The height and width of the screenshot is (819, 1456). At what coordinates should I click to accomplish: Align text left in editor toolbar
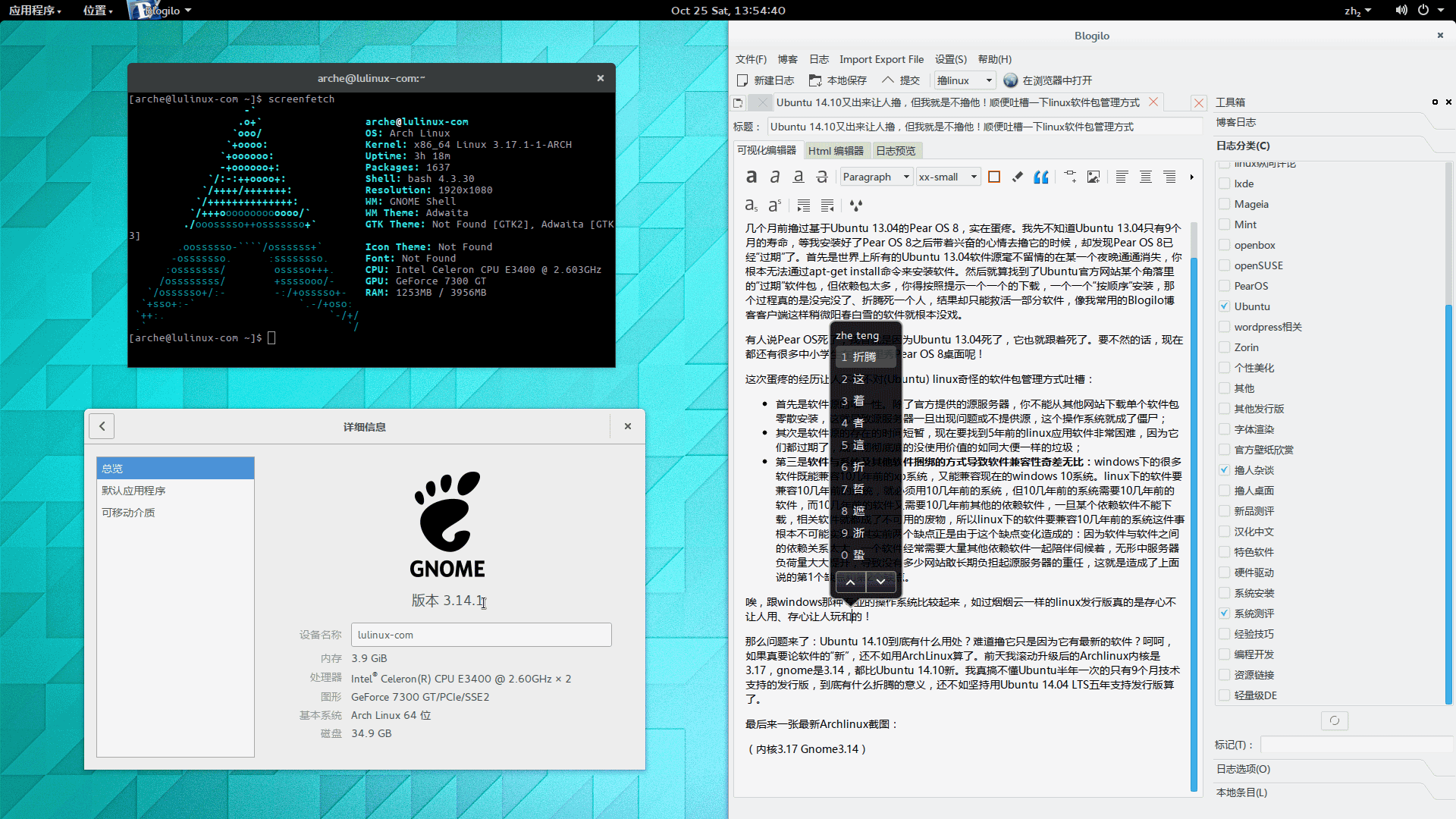click(x=1122, y=177)
